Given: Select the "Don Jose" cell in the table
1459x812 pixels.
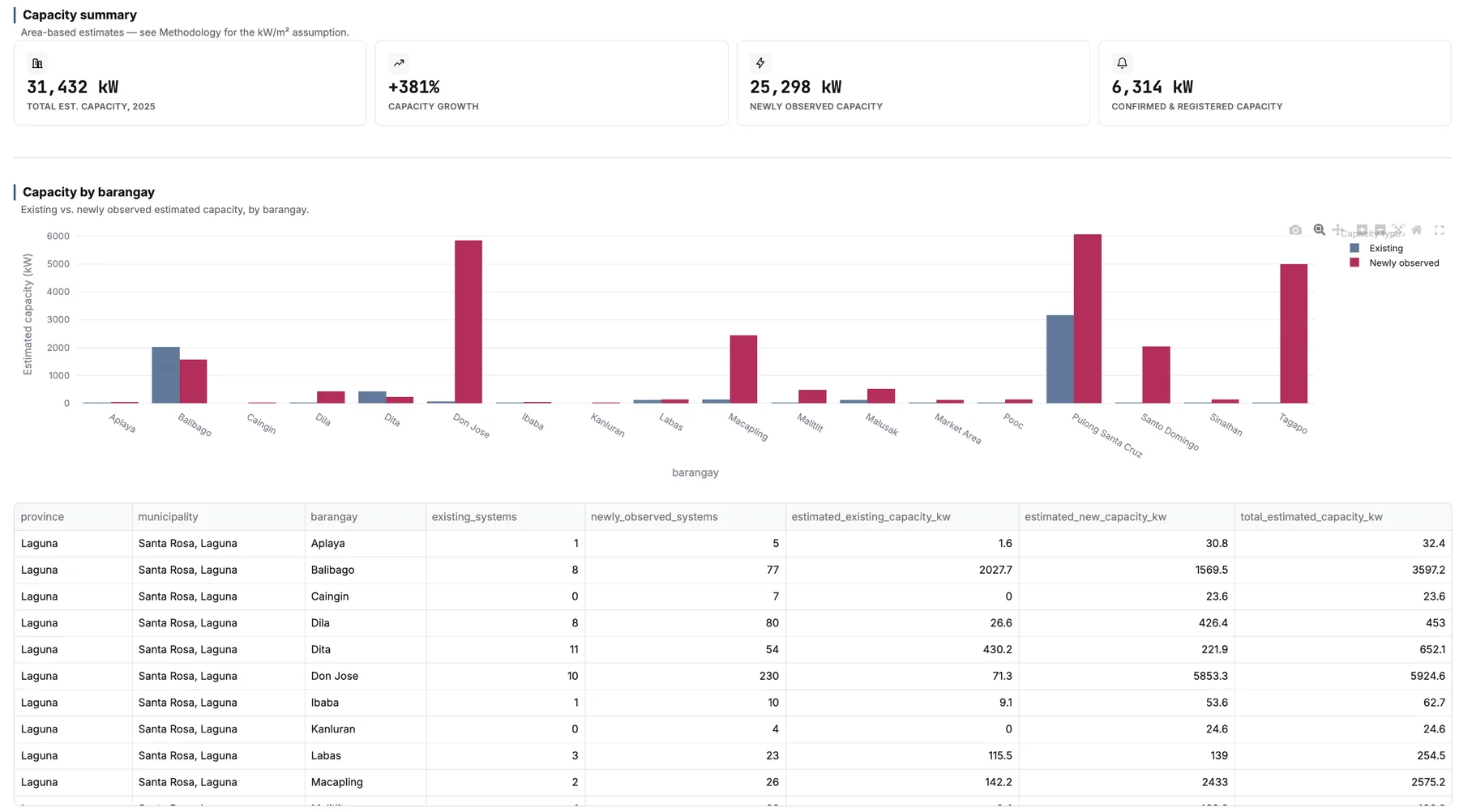Looking at the screenshot, I should click(x=366, y=676).
